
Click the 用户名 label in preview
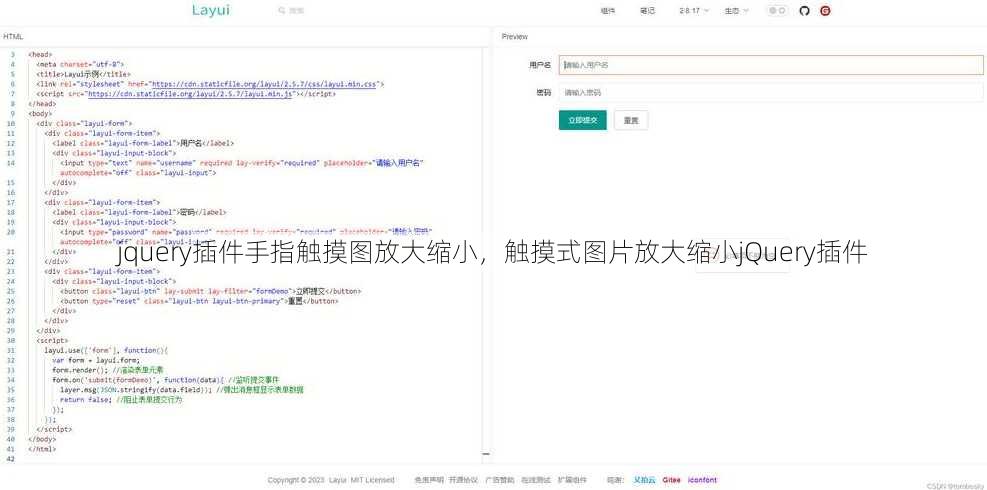[x=540, y=65]
